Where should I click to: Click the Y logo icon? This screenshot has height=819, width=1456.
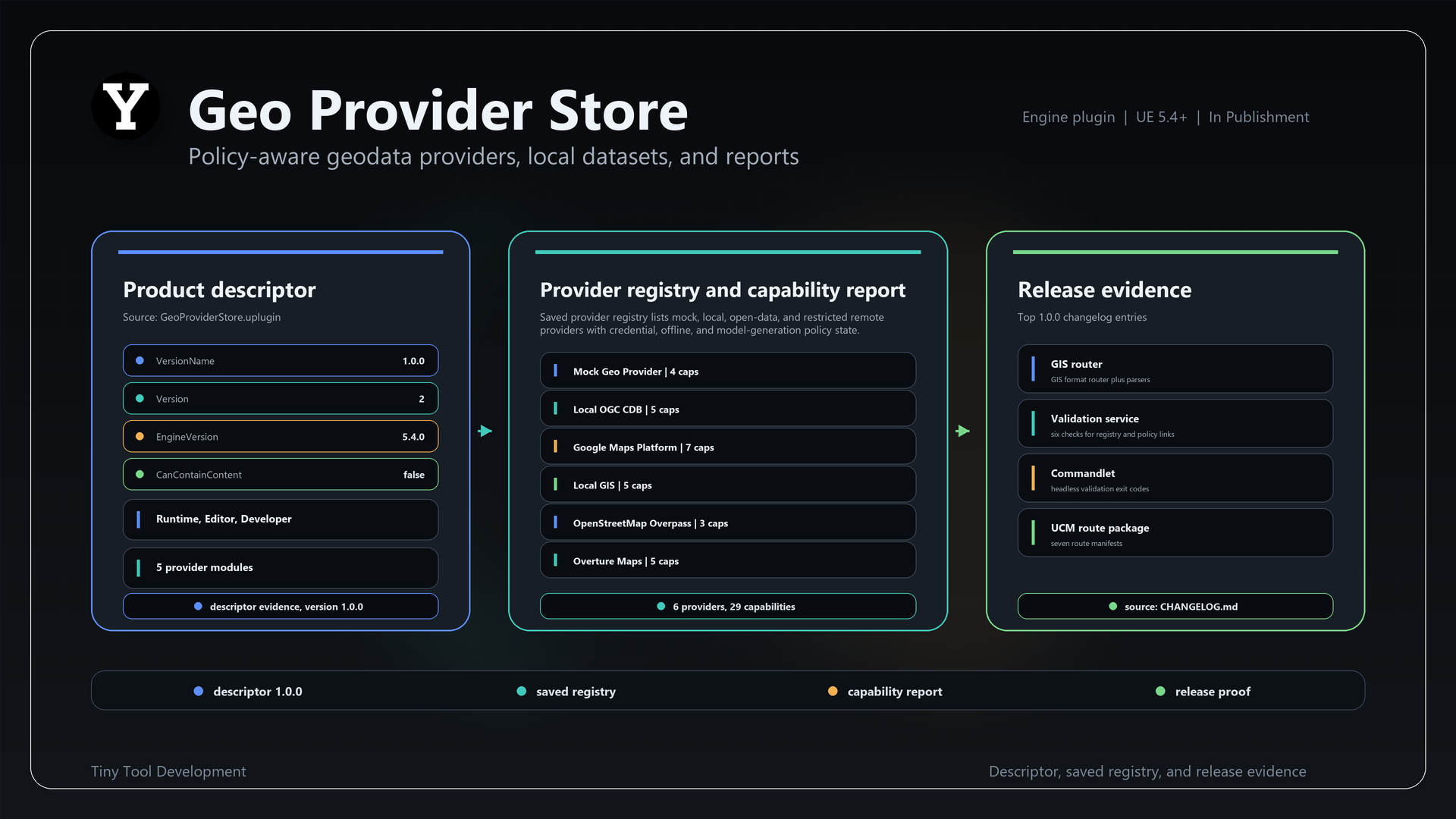coord(126,107)
